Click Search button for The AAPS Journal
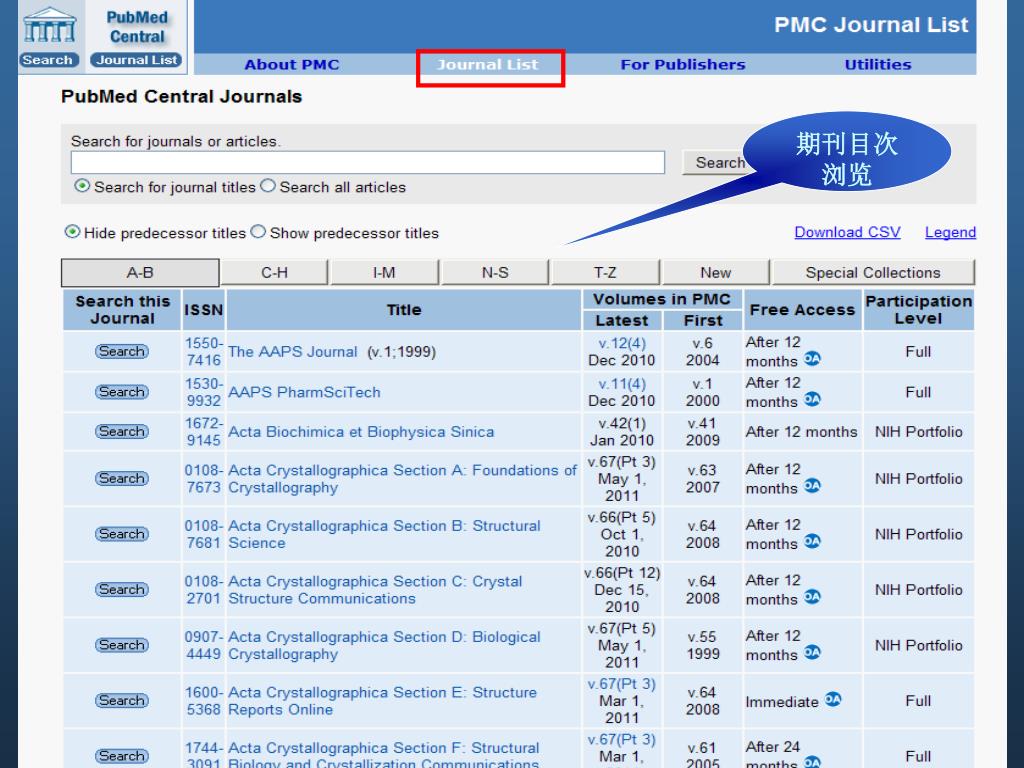Screen dimensions: 1024x768 (x=122, y=351)
